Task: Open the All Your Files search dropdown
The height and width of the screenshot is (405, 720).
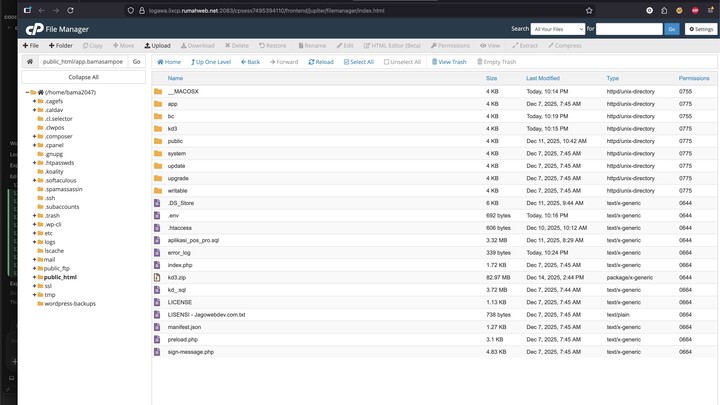Action: 558,29
